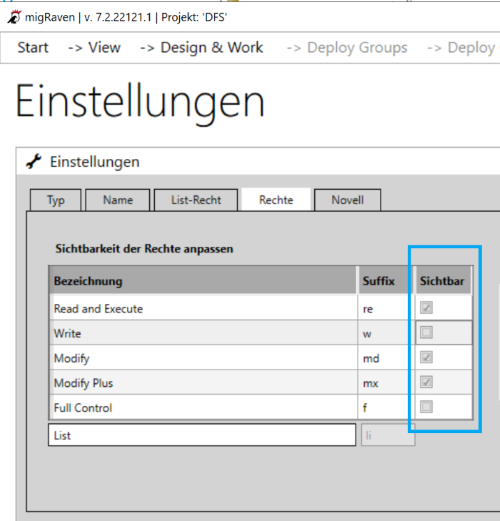The width and height of the screenshot is (500, 521).
Task: Click the wrench icon beside Einstellungen
Action: [34, 161]
